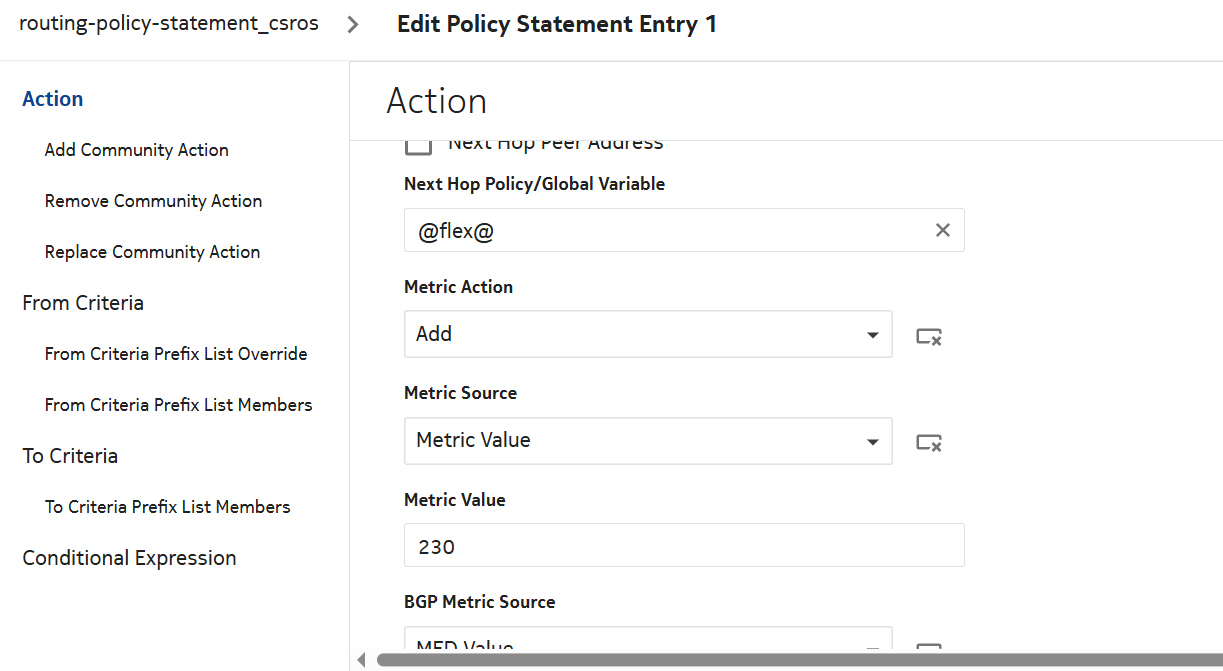Open the Metric Action dropdown
Viewport: 1223px width, 671px height.
tap(647, 334)
